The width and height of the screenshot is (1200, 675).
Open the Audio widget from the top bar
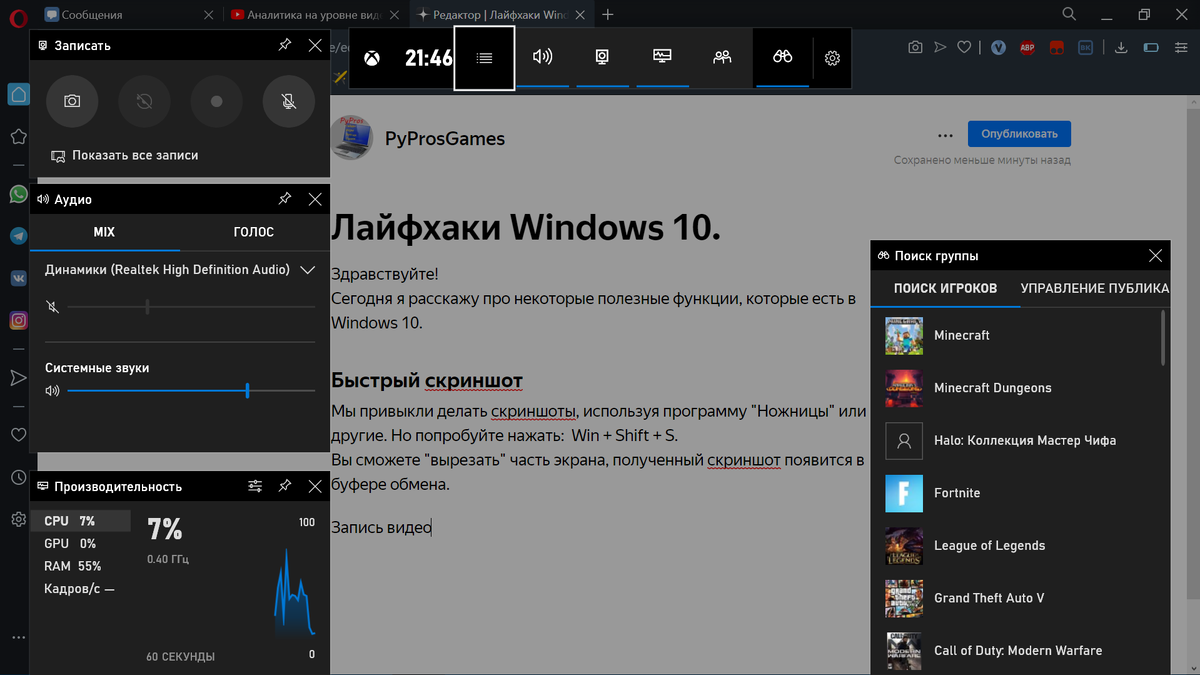click(x=542, y=57)
